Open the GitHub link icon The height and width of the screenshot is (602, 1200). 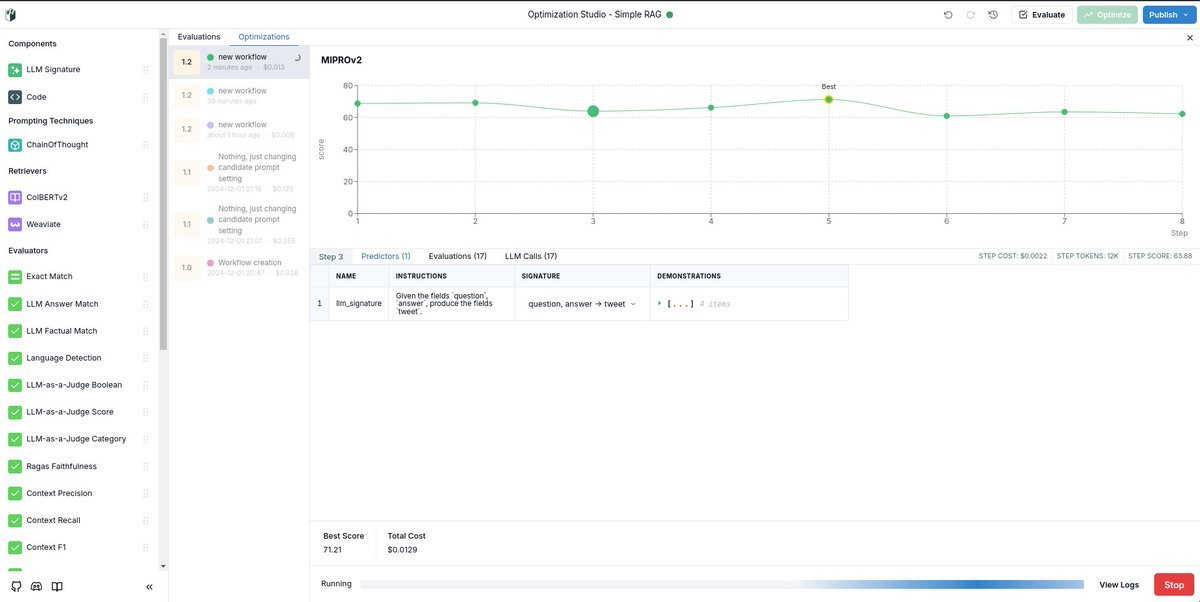16,586
